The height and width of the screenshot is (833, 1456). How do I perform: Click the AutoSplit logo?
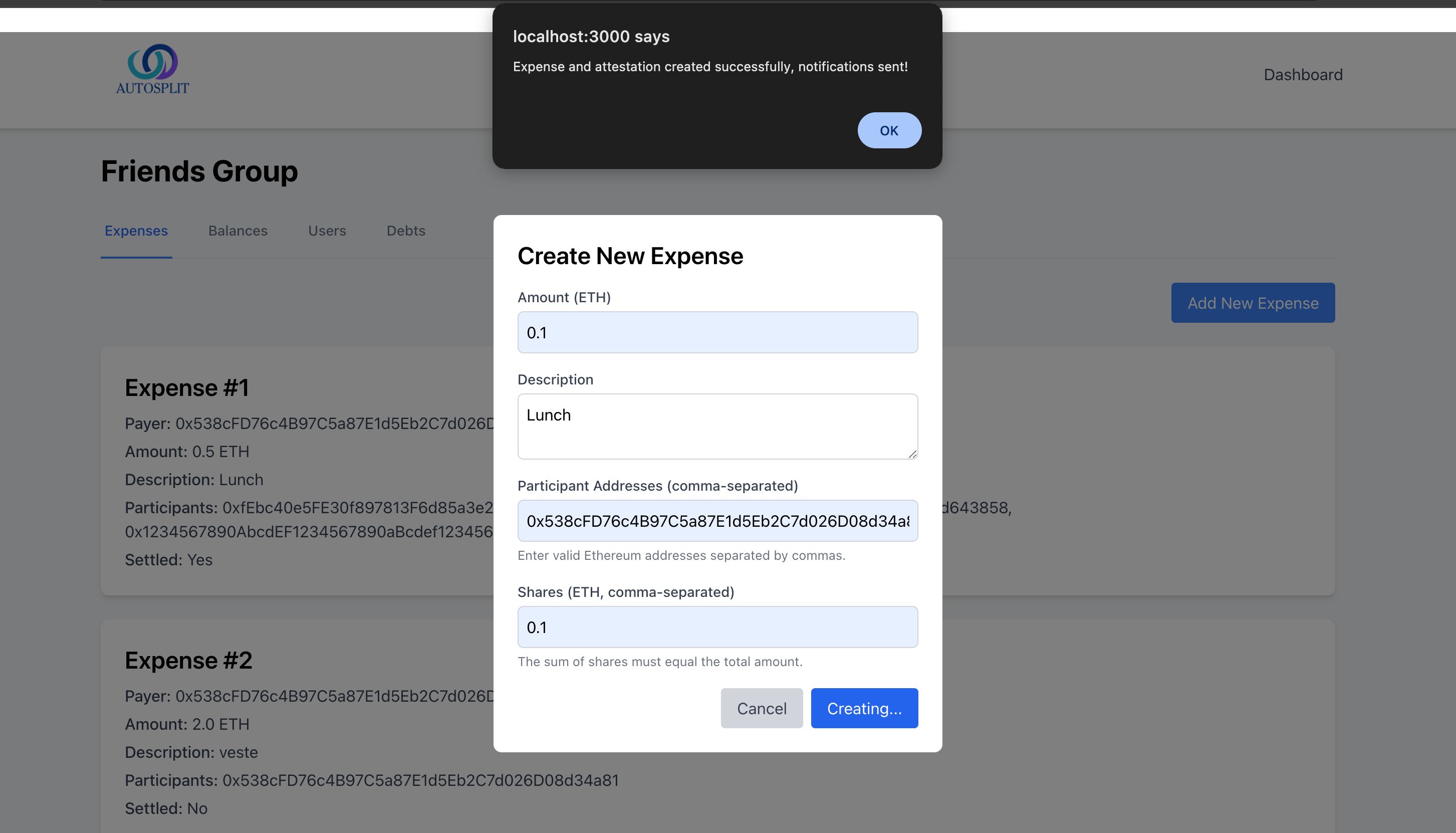[152, 69]
